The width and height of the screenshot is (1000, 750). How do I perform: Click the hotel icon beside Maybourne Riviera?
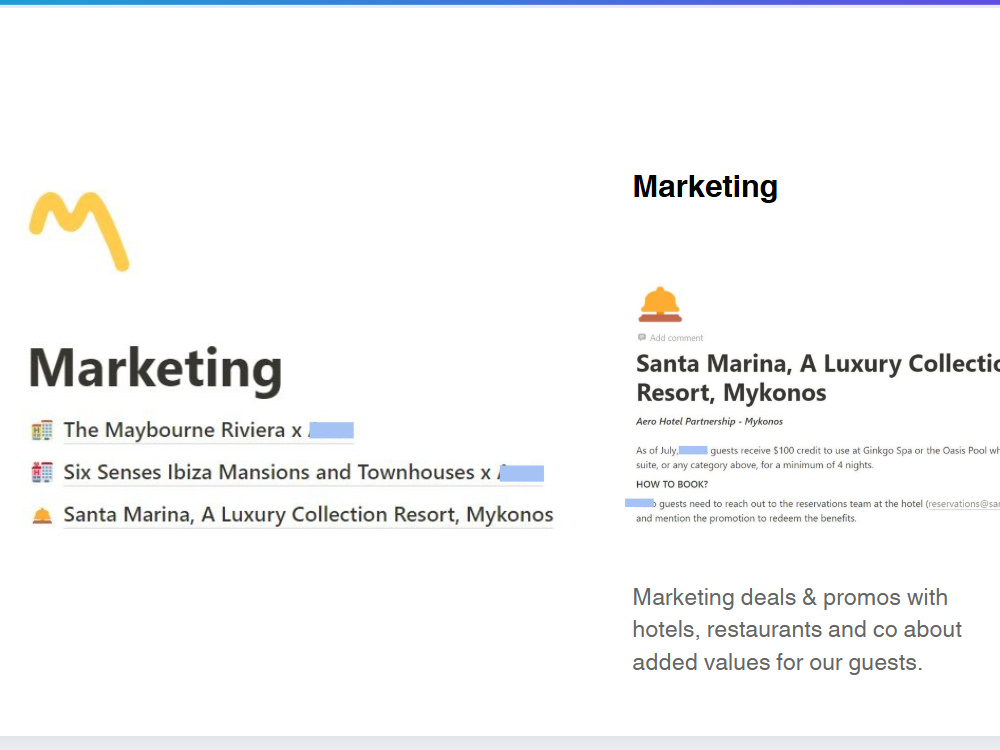point(42,430)
